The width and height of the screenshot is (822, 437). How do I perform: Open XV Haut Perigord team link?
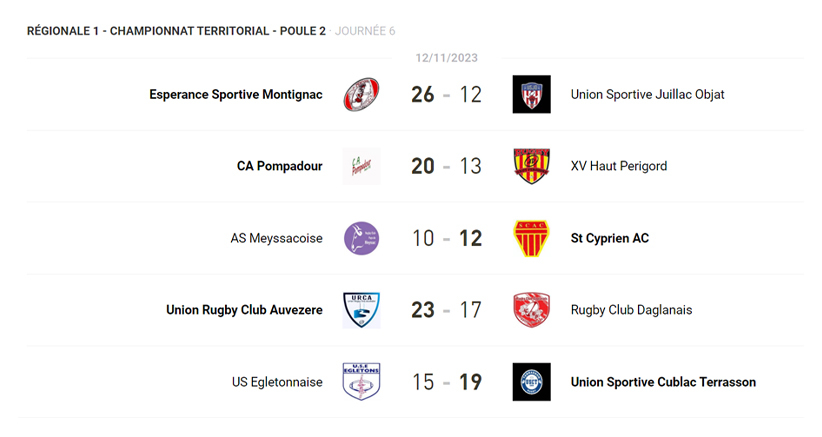(x=618, y=166)
